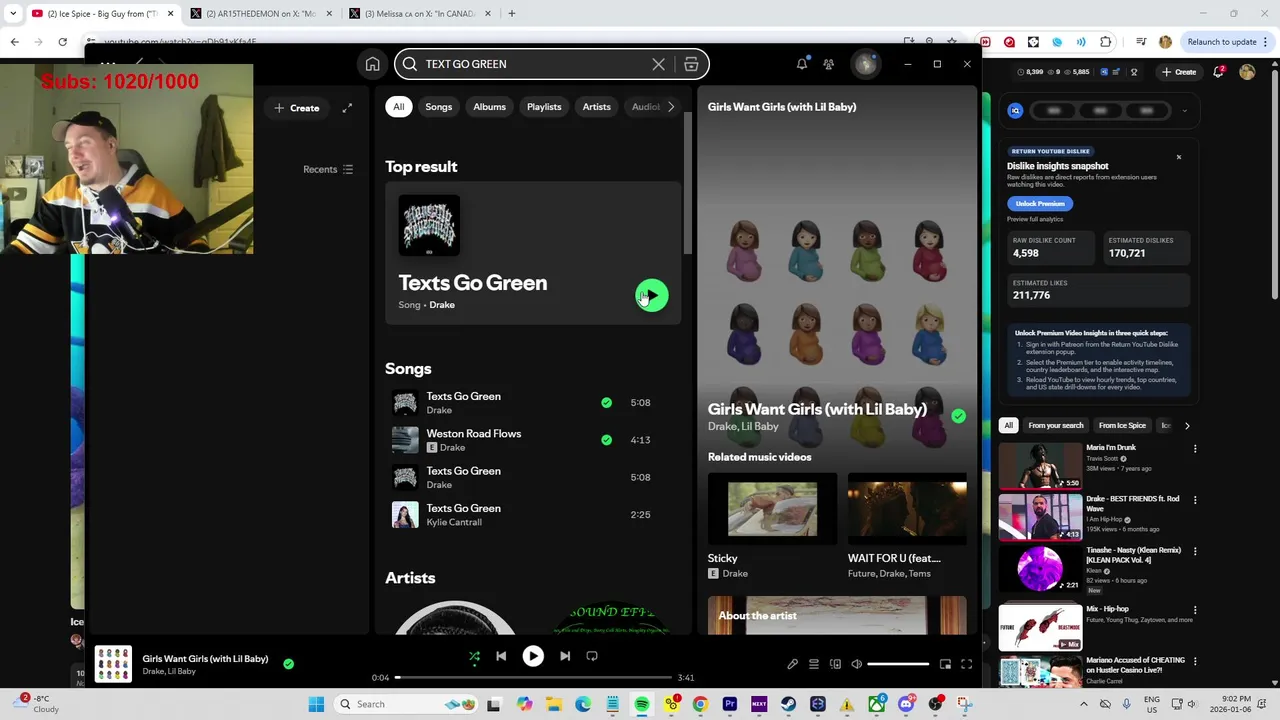Image resolution: width=1280 pixels, height=720 pixels.
Task: Toggle saved check in Now Playing panel
Action: pos(958,416)
